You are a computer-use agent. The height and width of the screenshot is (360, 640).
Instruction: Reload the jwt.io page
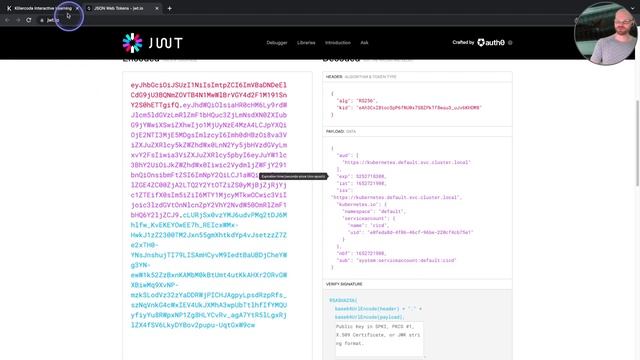[x=29, y=20]
